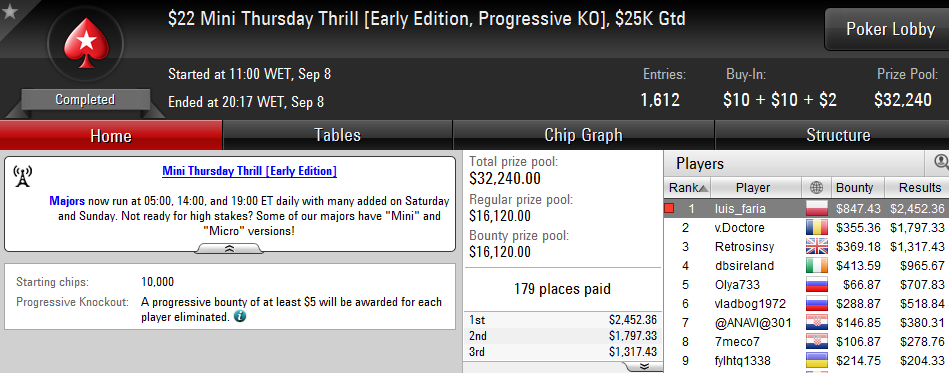Sort the list by the Rank column

[x=688, y=188]
